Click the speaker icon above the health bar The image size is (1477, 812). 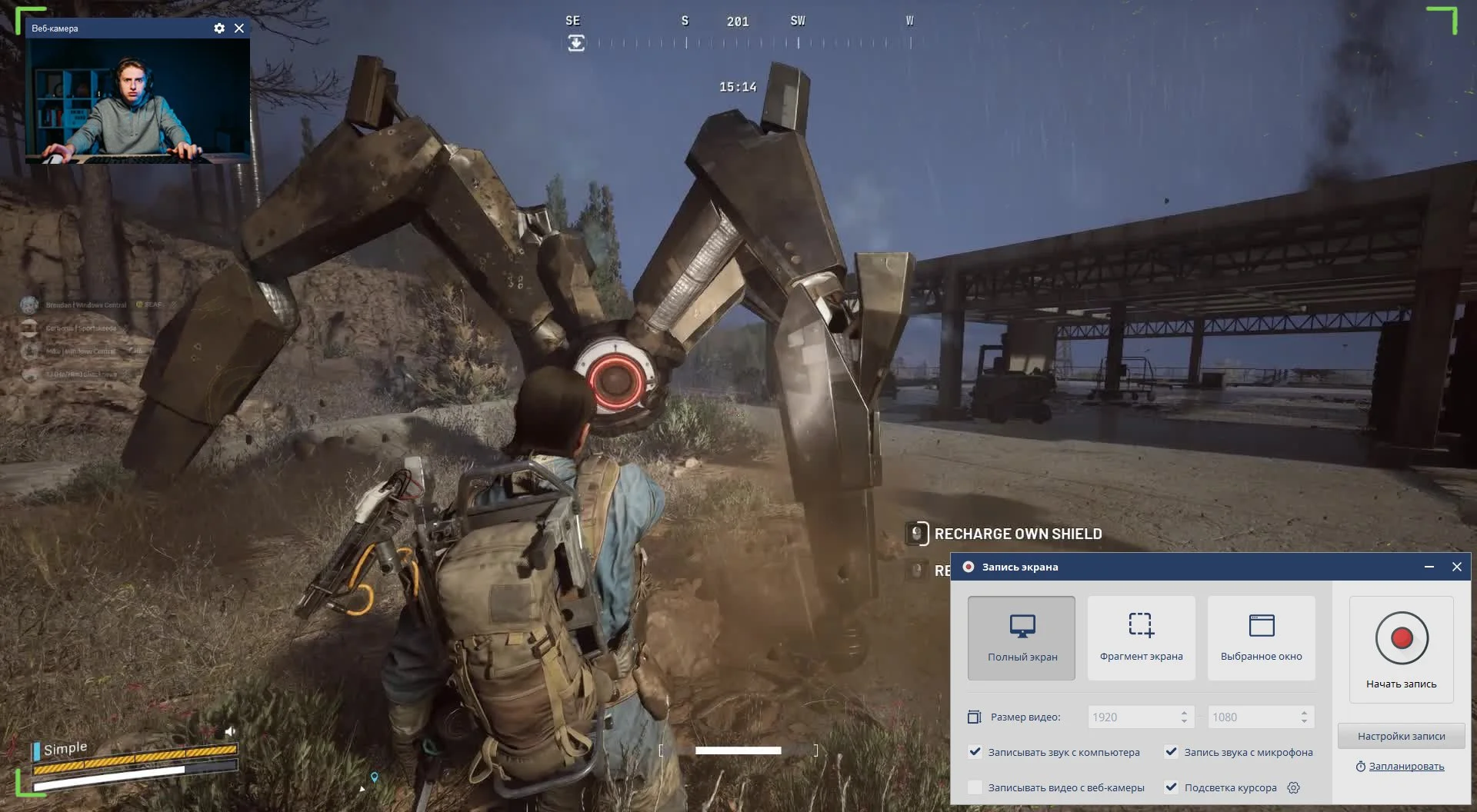click(x=230, y=731)
